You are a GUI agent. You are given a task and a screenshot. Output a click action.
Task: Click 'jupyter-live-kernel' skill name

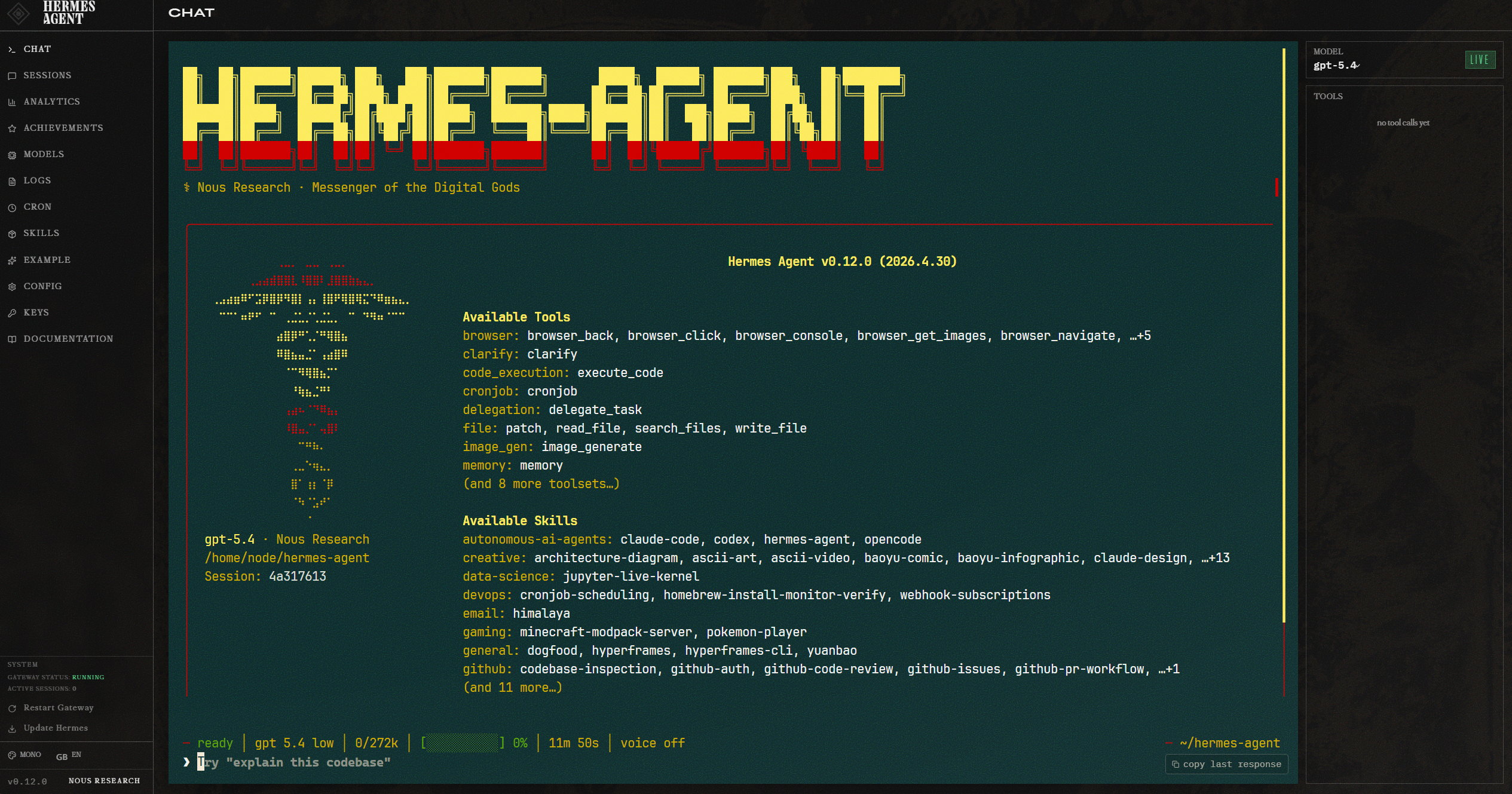pos(631,577)
